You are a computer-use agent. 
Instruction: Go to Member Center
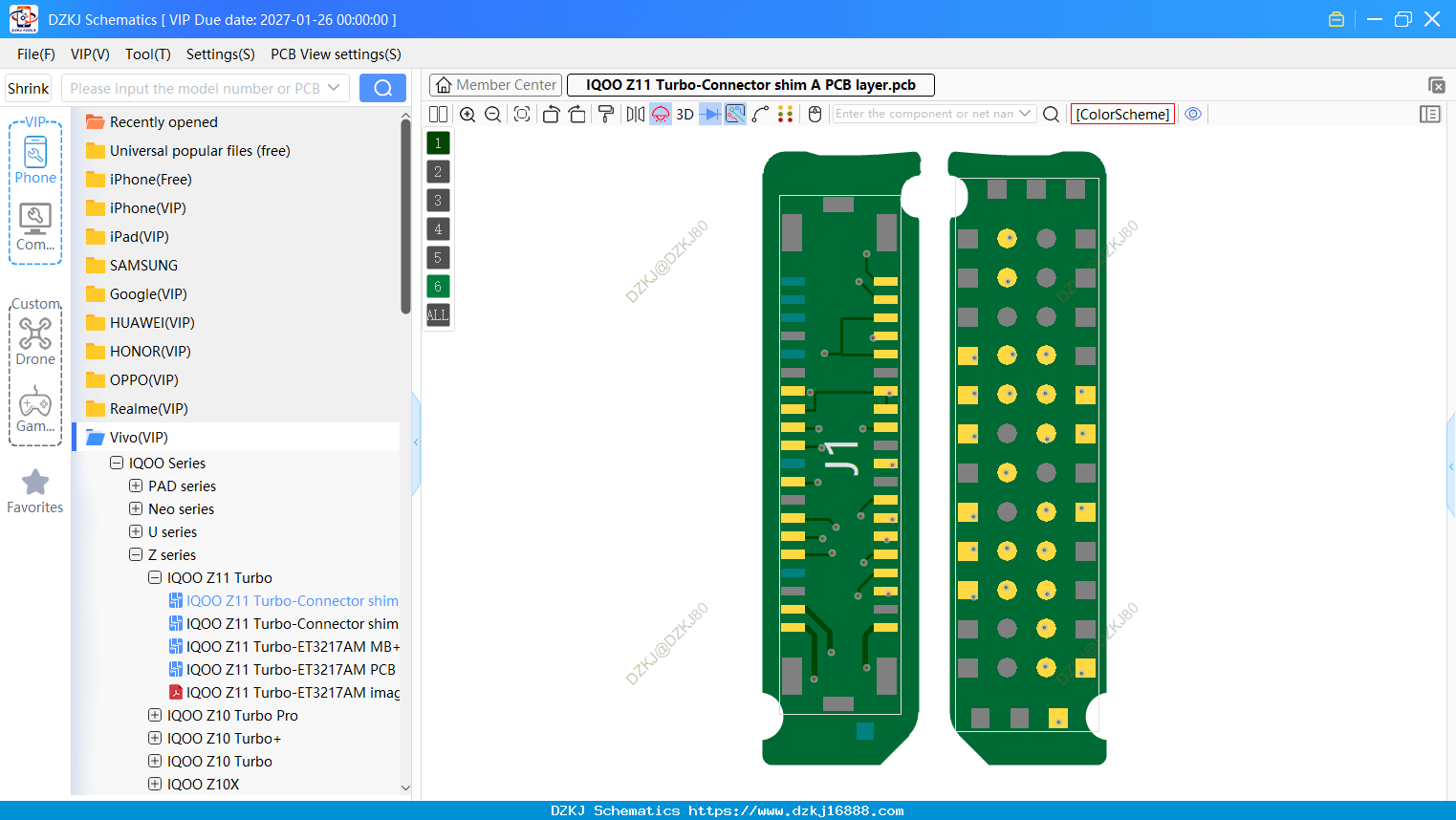pos(495,85)
